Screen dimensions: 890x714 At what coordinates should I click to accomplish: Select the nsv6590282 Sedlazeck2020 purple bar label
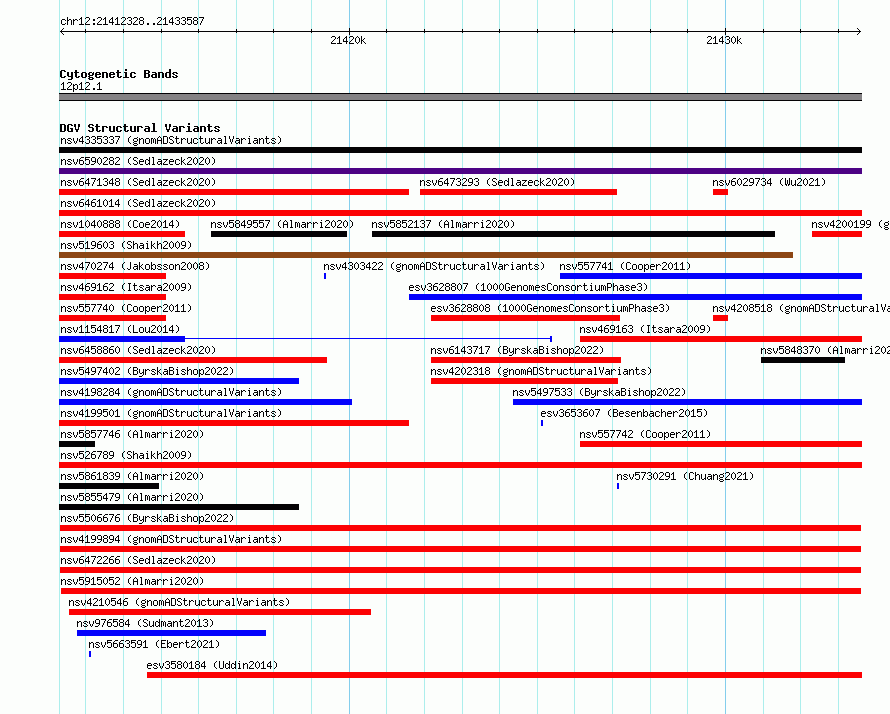coord(138,161)
